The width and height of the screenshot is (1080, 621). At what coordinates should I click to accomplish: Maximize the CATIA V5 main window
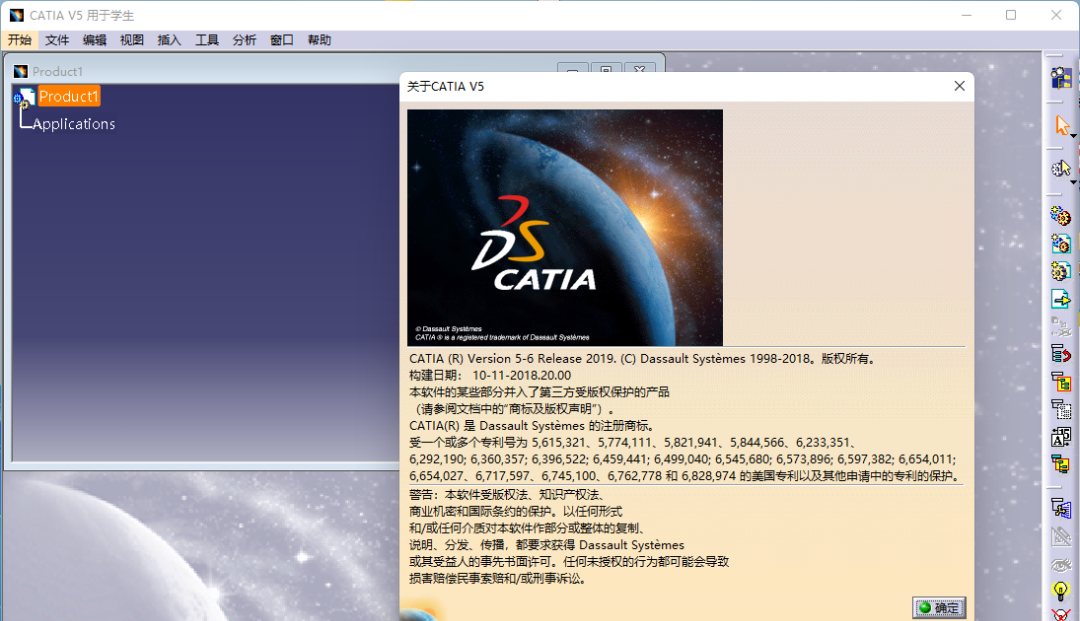1010,15
